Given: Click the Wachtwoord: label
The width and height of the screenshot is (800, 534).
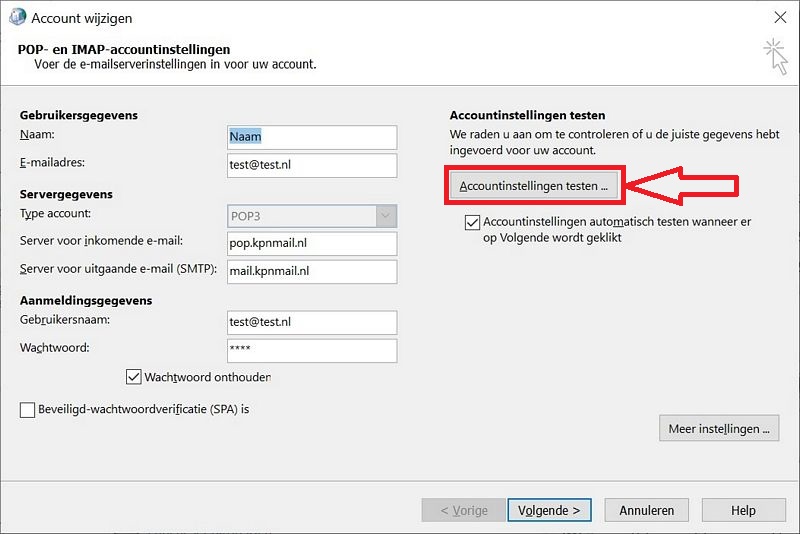Looking at the screenshot, I should click(x=54, y=348).
